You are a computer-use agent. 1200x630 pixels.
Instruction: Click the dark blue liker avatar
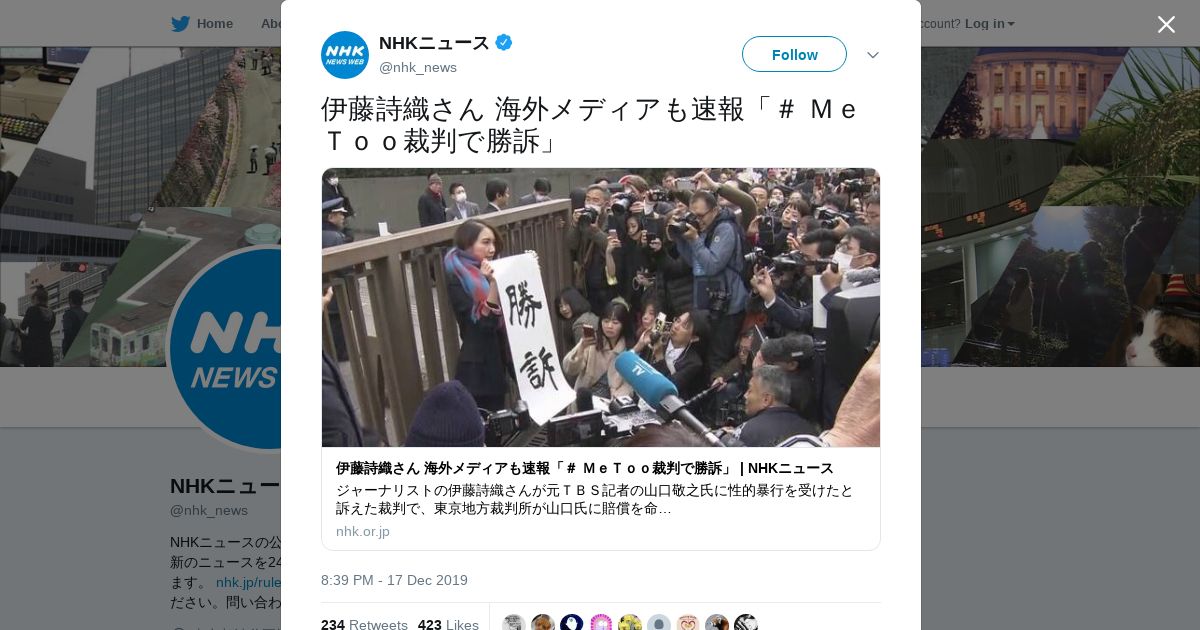click(572, 624)
